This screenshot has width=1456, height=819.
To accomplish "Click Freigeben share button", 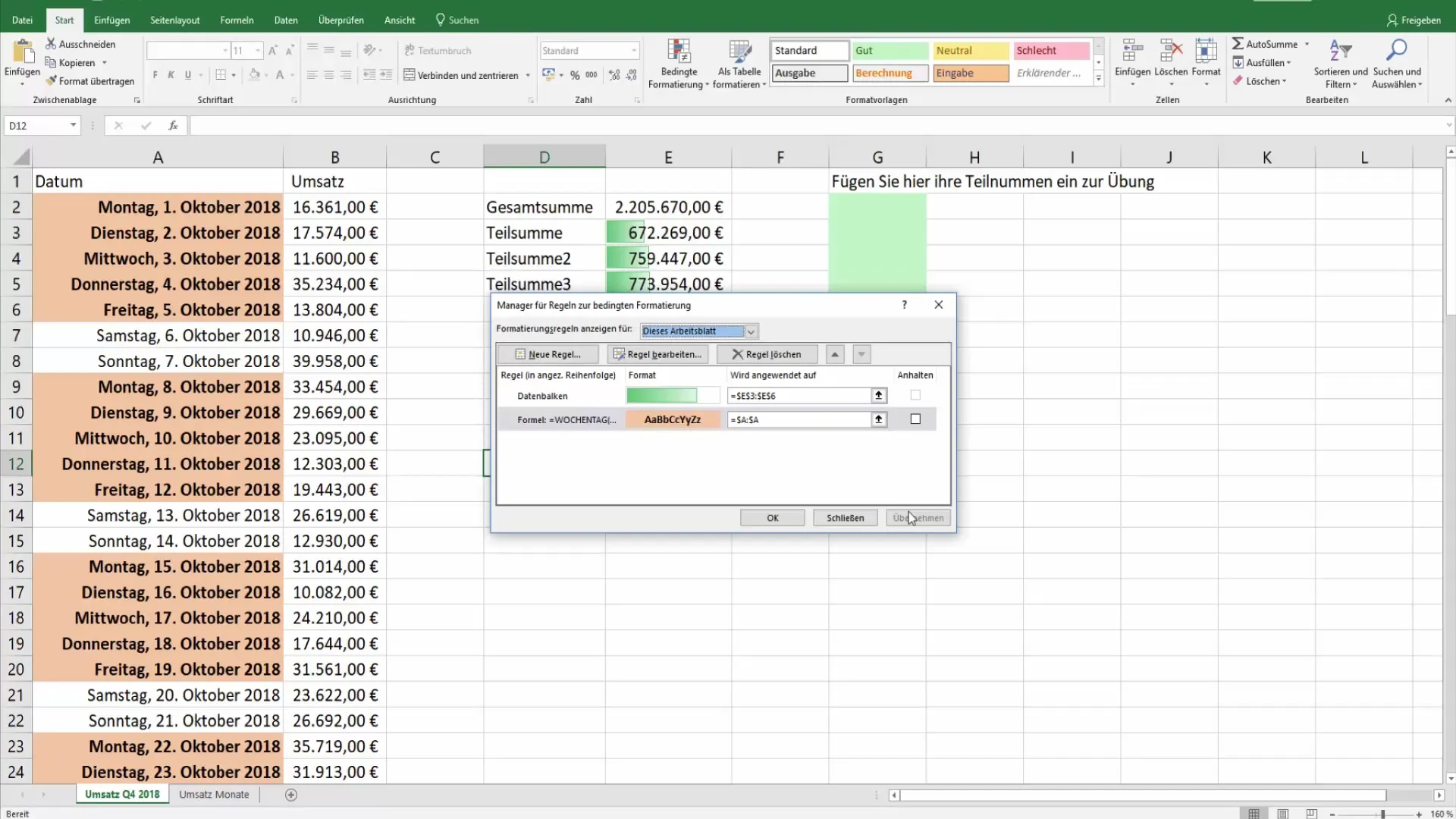I will tap(1414, 20).
